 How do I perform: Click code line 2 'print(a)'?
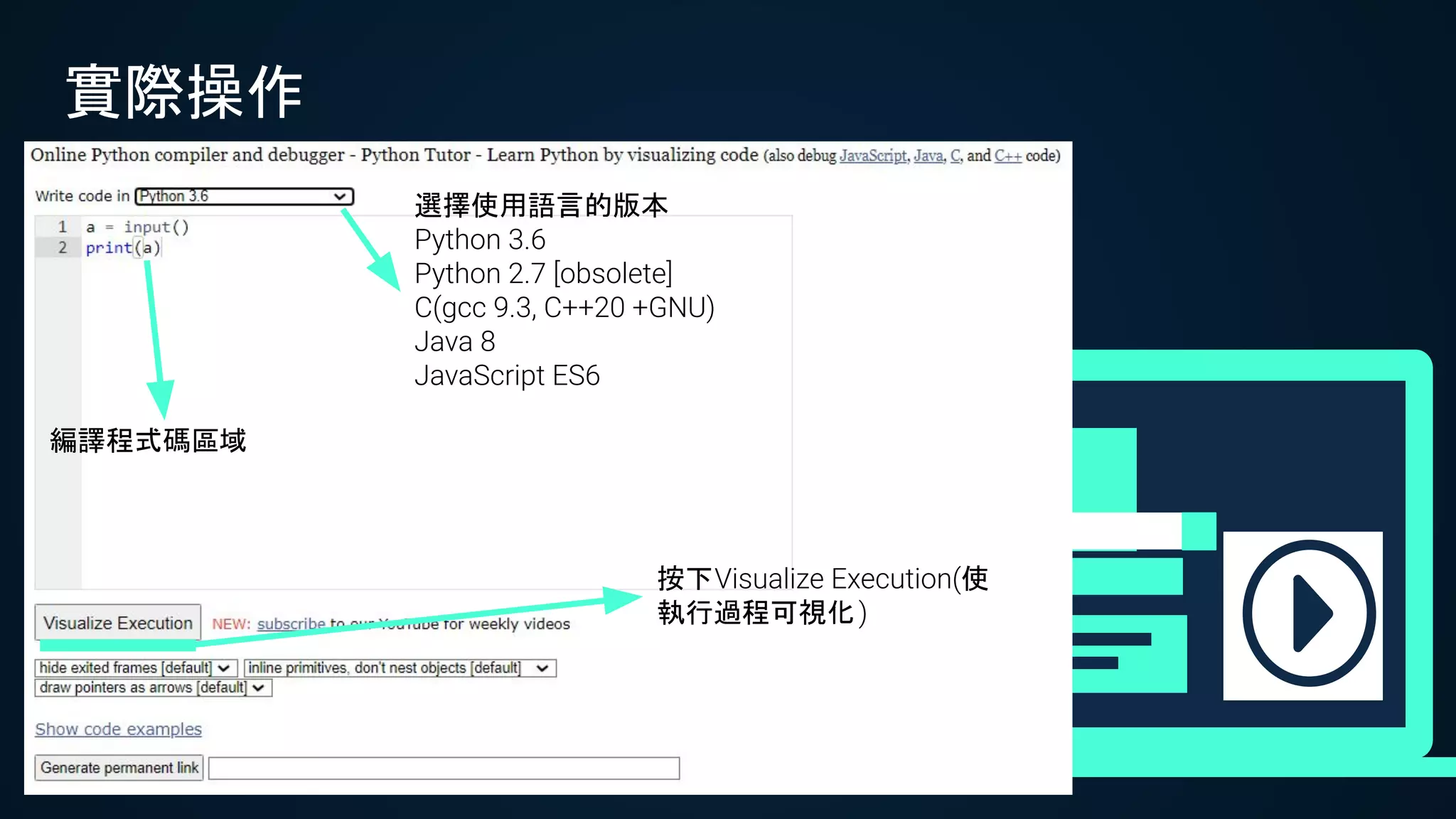[x=124, y=247]
